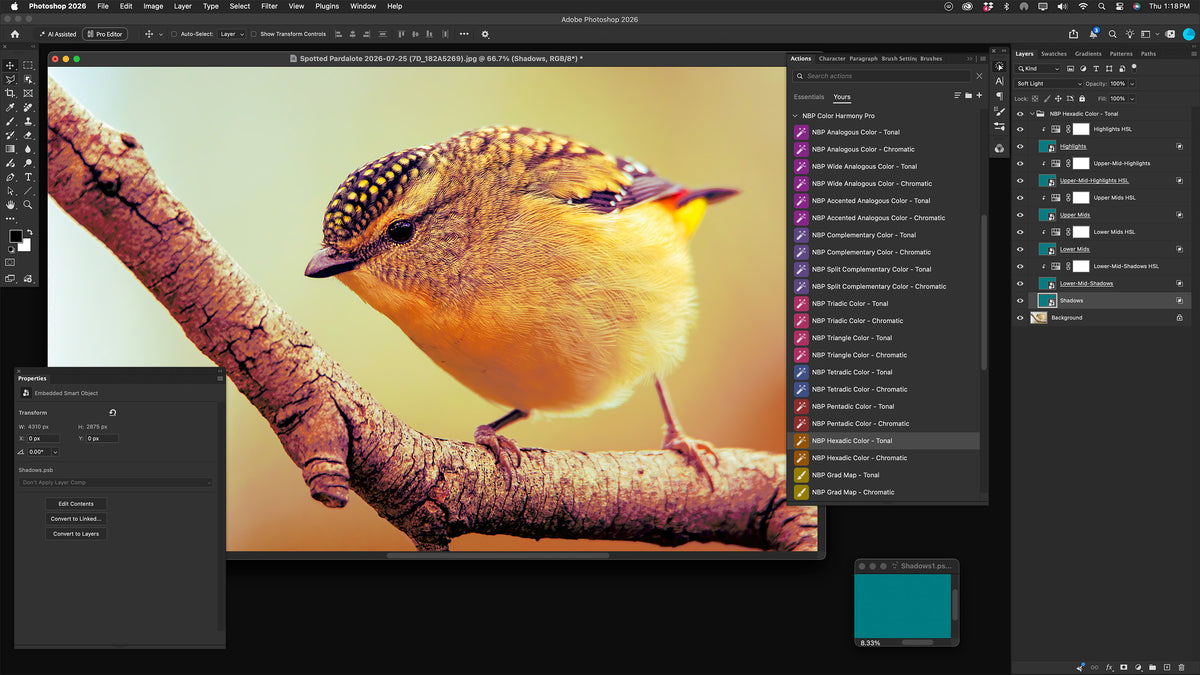The image size is (1200, 675).
Task: Enable Show Transform Controls checkbox
Action: pos(254,34)
